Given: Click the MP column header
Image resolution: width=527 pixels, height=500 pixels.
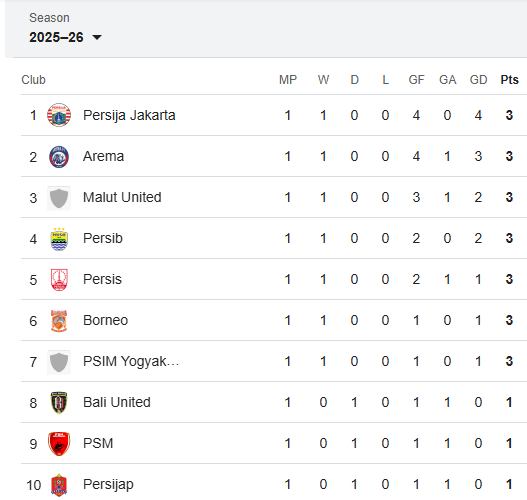Looking at the screenshot, I should tap(288, 80).
